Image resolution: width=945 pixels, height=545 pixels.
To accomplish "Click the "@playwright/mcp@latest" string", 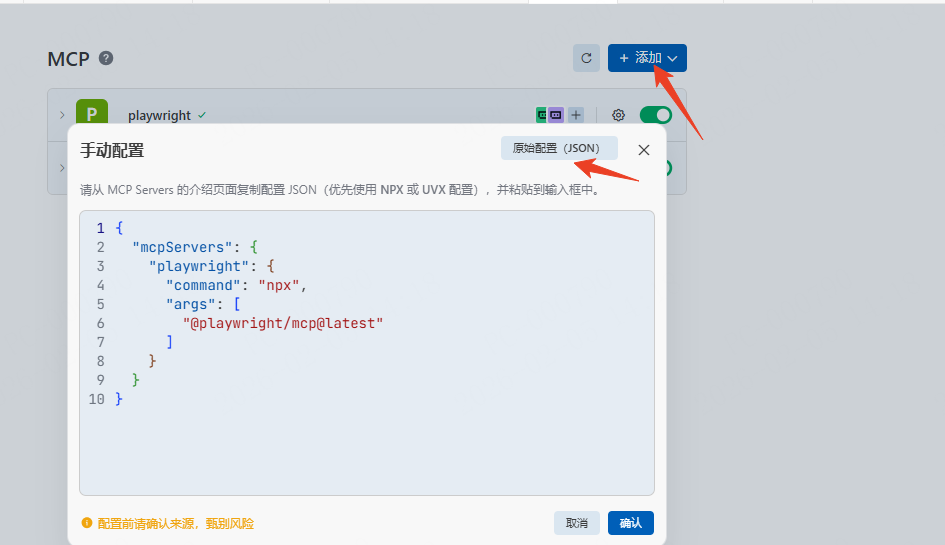I will point(283,323).
